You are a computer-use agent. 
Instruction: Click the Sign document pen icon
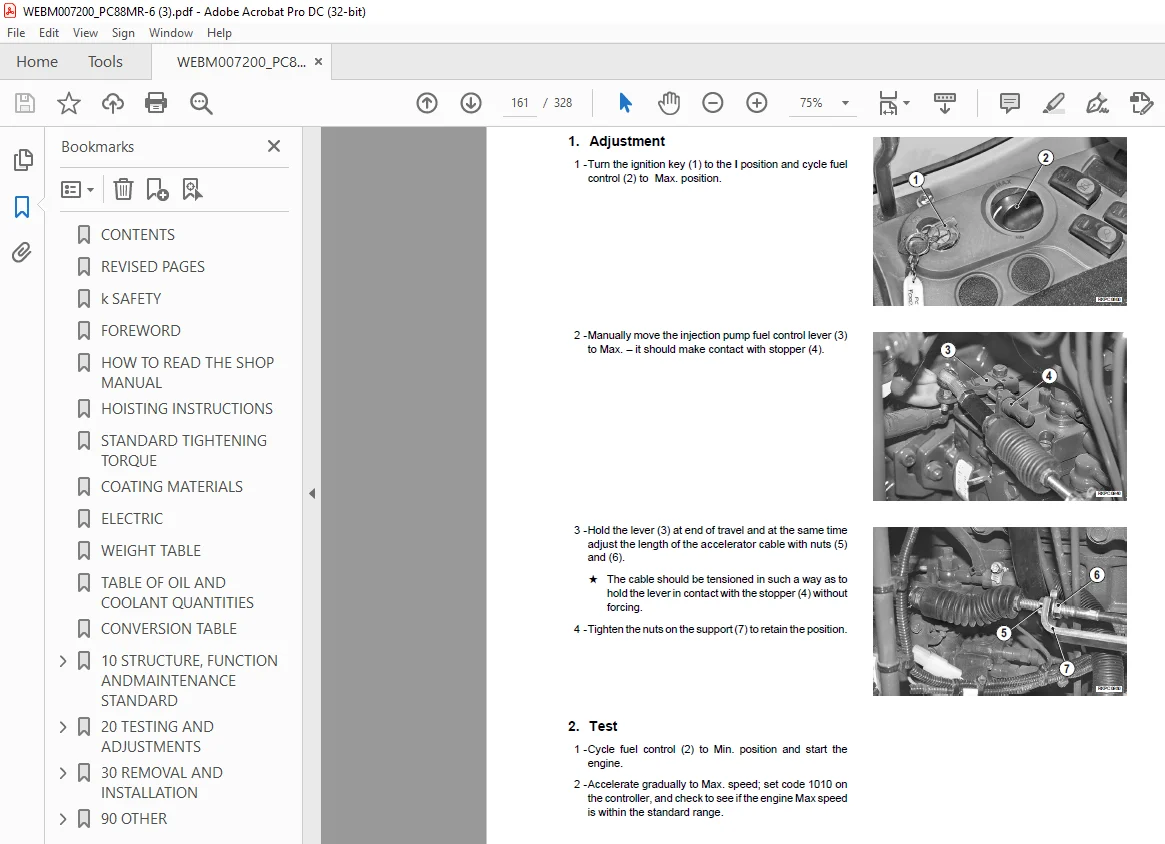coord(1097,103)
